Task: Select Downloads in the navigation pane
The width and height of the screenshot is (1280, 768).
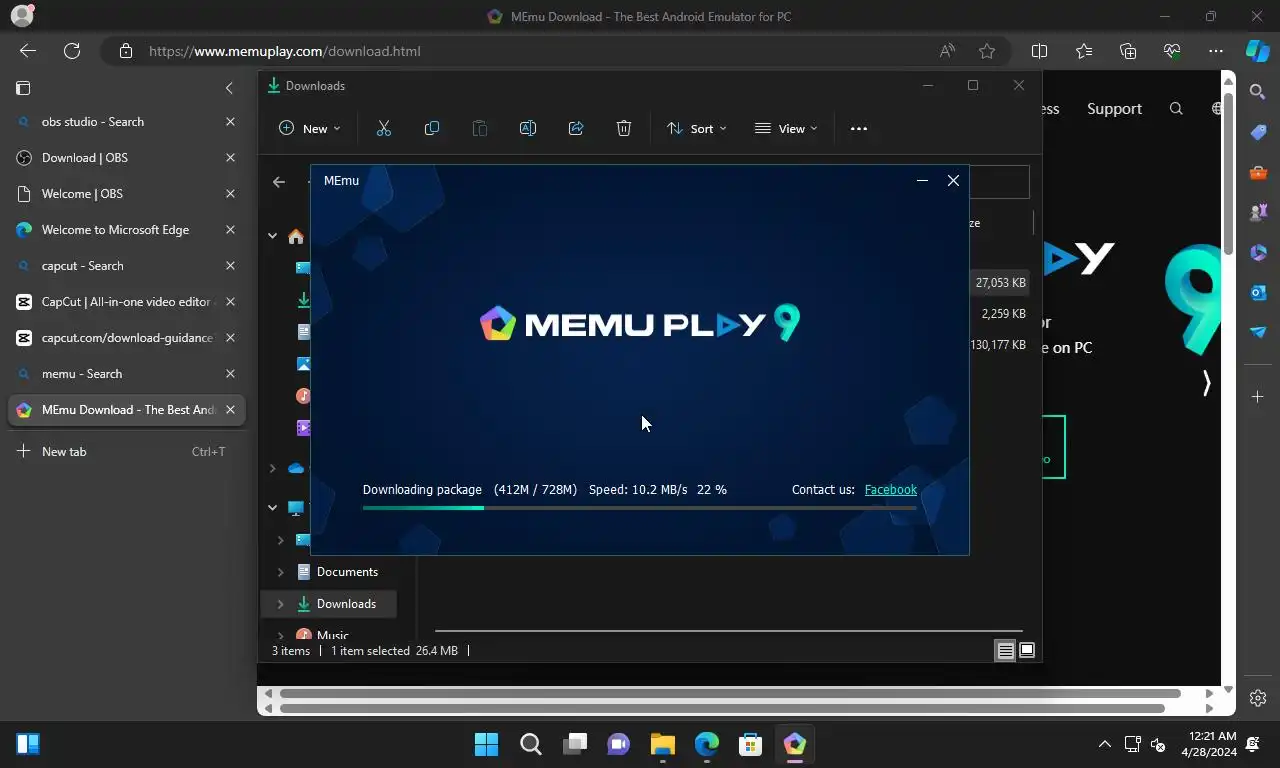Action: (346, 604)
